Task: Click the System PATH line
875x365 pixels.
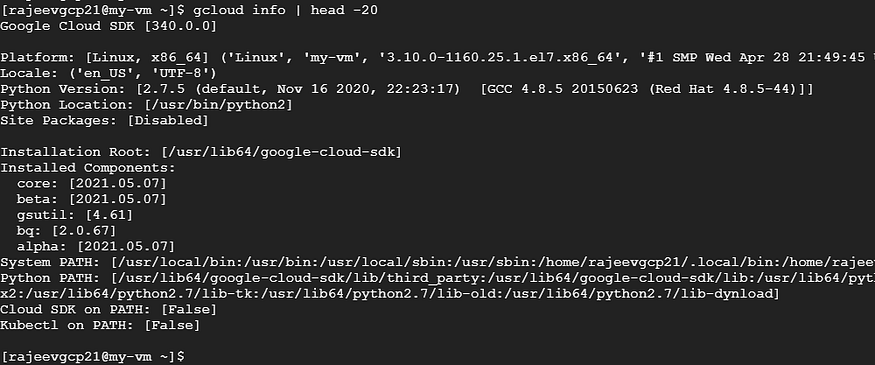Action: [x=438, y=262]
